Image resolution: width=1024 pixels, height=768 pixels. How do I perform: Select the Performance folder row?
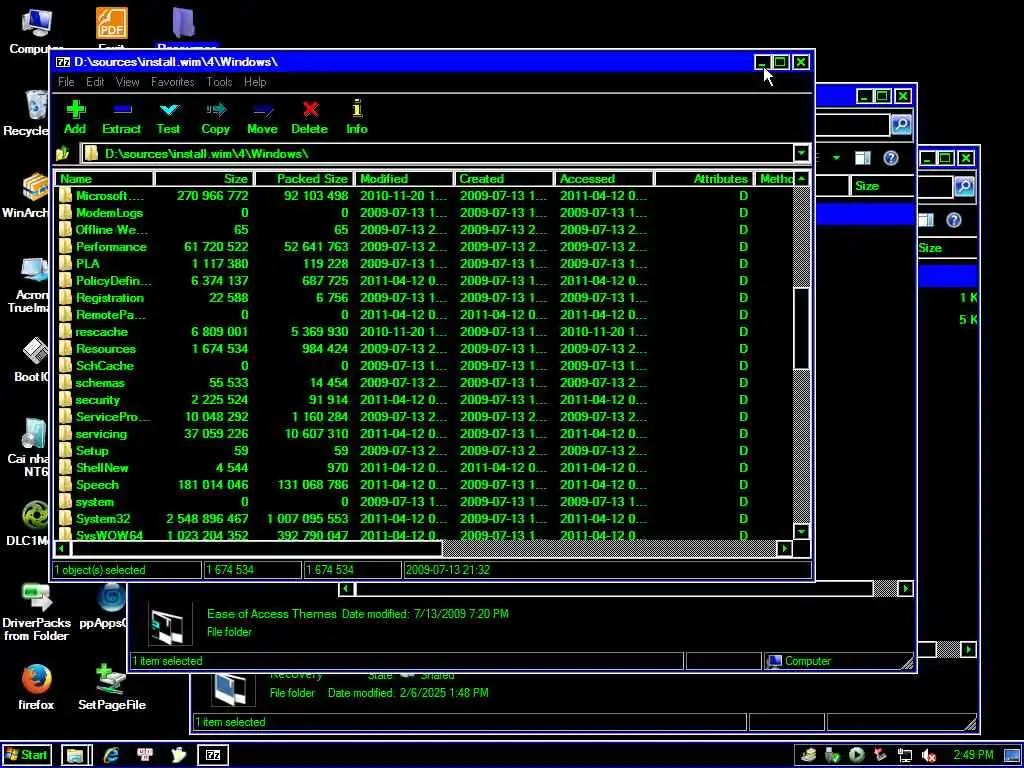pos(424,247)
